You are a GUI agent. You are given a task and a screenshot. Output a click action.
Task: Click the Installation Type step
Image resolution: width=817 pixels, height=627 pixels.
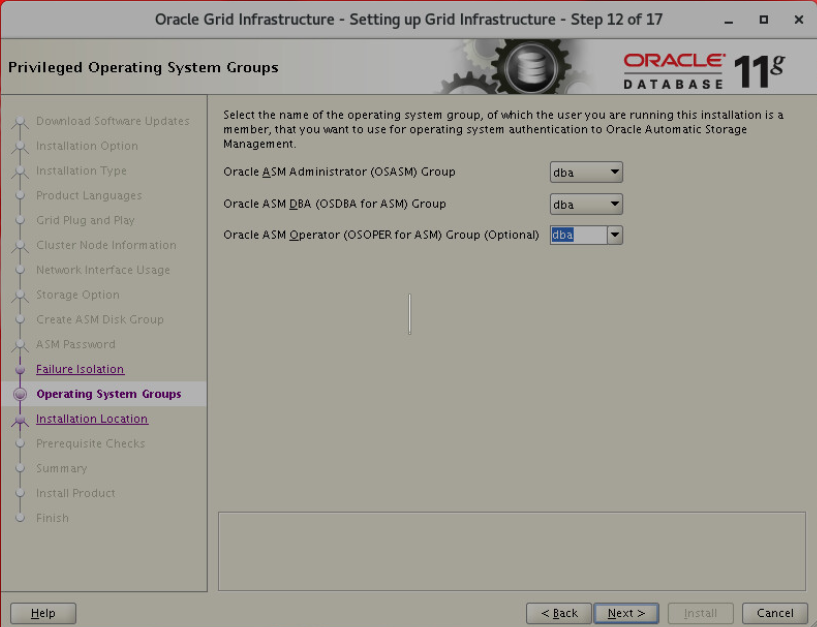(81, 170)
